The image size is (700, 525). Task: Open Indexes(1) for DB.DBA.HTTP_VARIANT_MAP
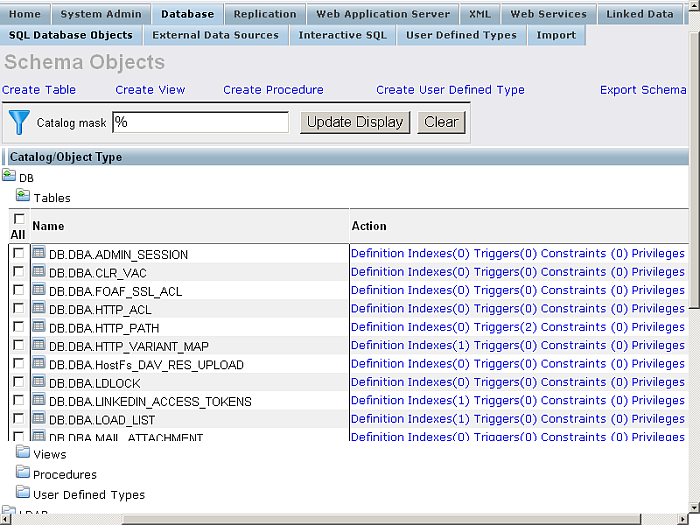click(438, 345)
